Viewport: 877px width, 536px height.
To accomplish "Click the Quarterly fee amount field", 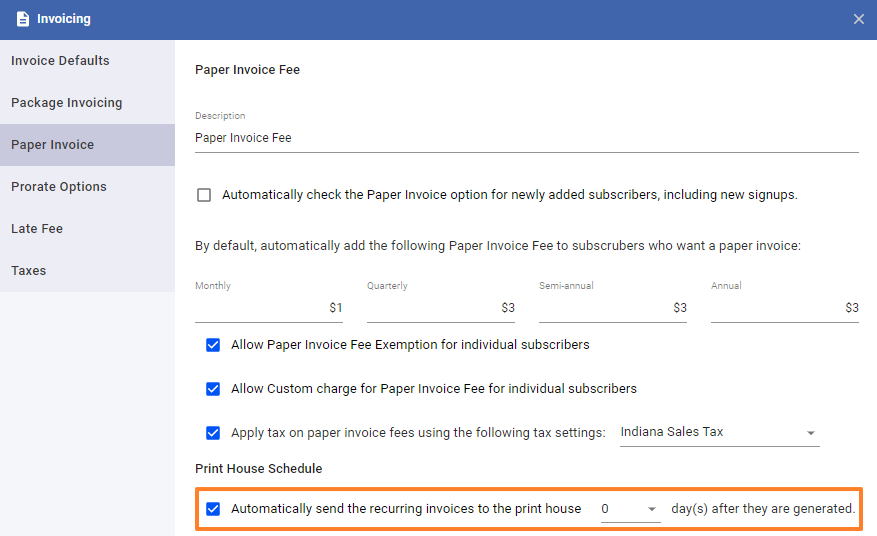I will [441, 308].
